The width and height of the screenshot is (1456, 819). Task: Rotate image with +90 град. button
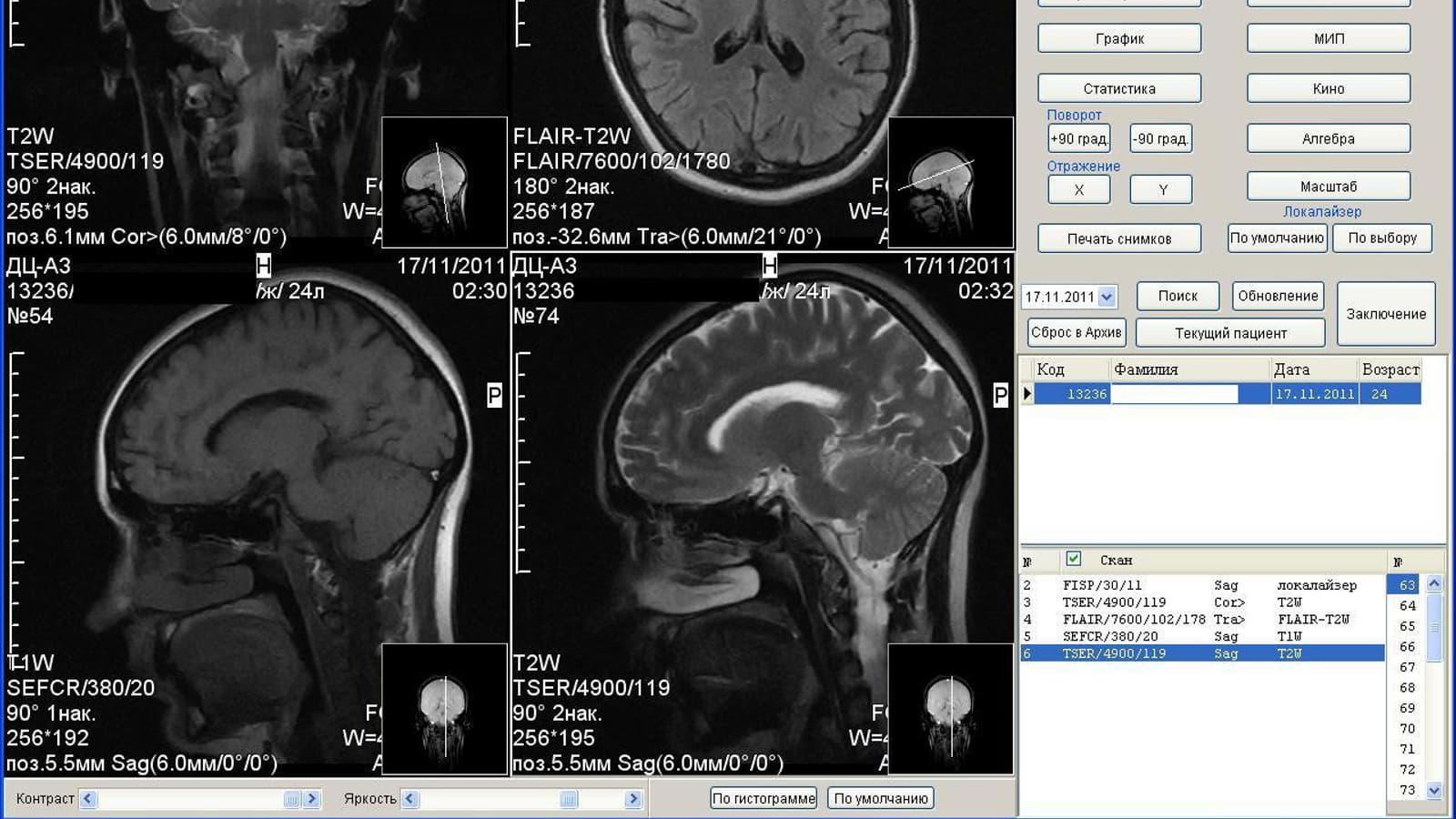(1078, 139)
